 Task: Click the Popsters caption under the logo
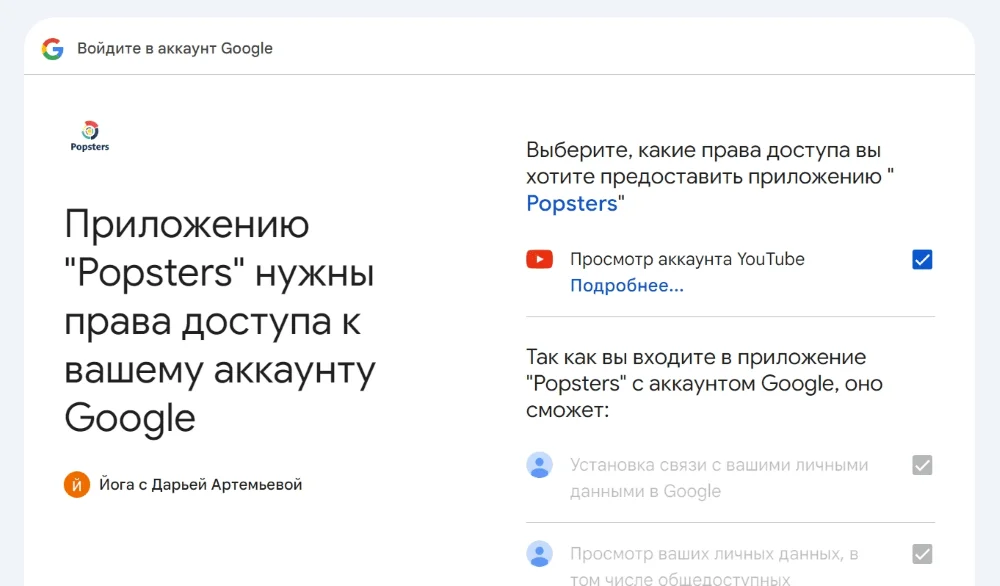90,147
